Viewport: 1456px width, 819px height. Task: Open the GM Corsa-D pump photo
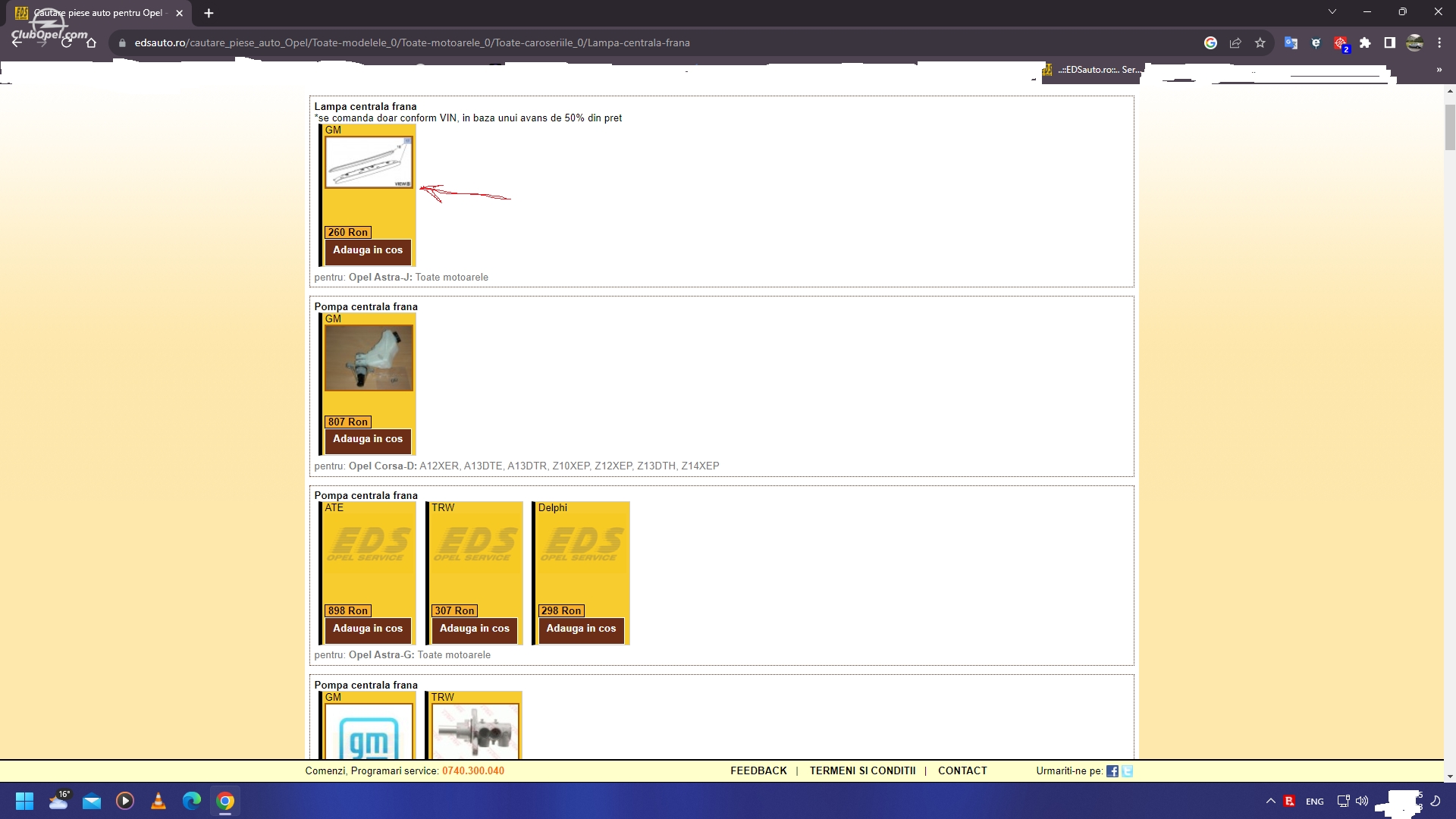[x=369, y=358]
